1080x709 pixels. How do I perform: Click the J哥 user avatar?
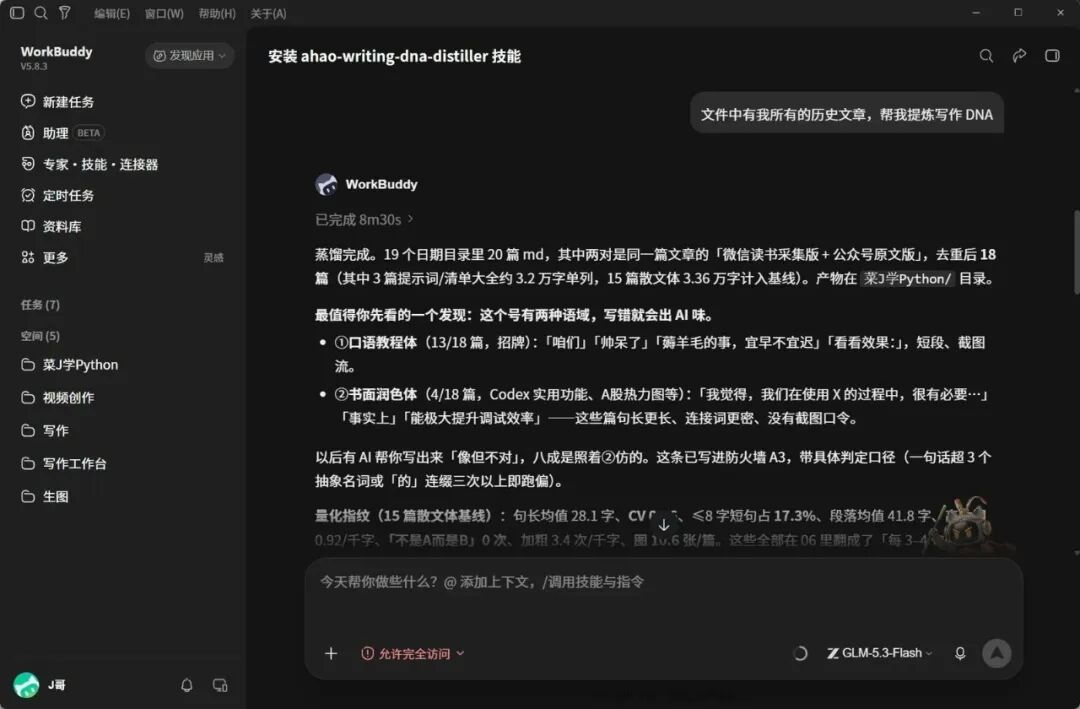click(26, 685)
